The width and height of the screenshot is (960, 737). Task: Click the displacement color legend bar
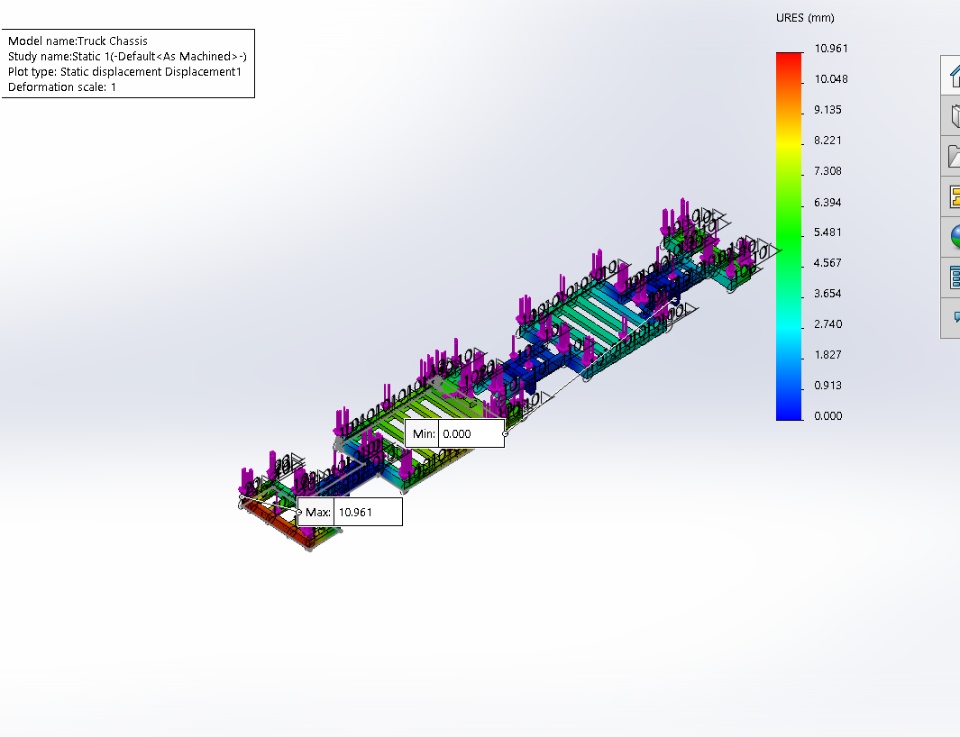click(789, 236)
